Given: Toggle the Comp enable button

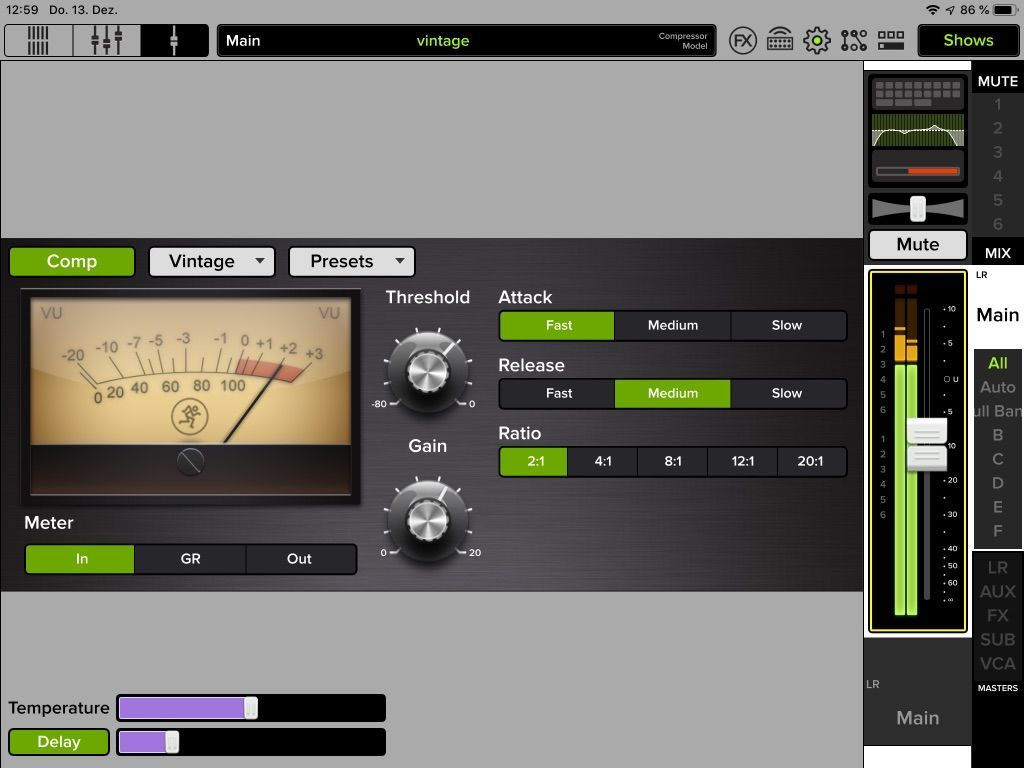Looking at the screenshot, I should [x=72, y=261].
